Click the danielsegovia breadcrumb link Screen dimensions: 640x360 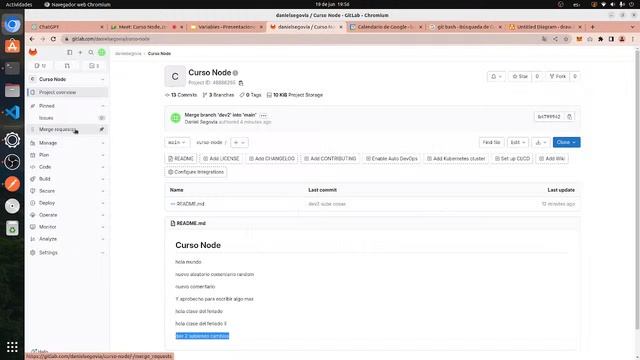tap(128, 54)
